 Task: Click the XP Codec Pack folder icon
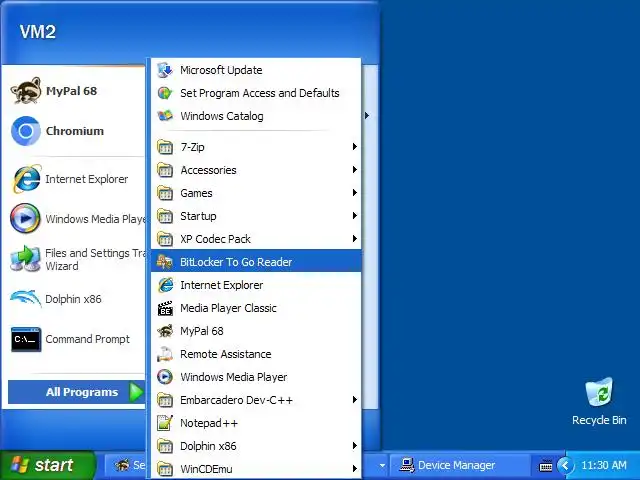pos(165,239)
